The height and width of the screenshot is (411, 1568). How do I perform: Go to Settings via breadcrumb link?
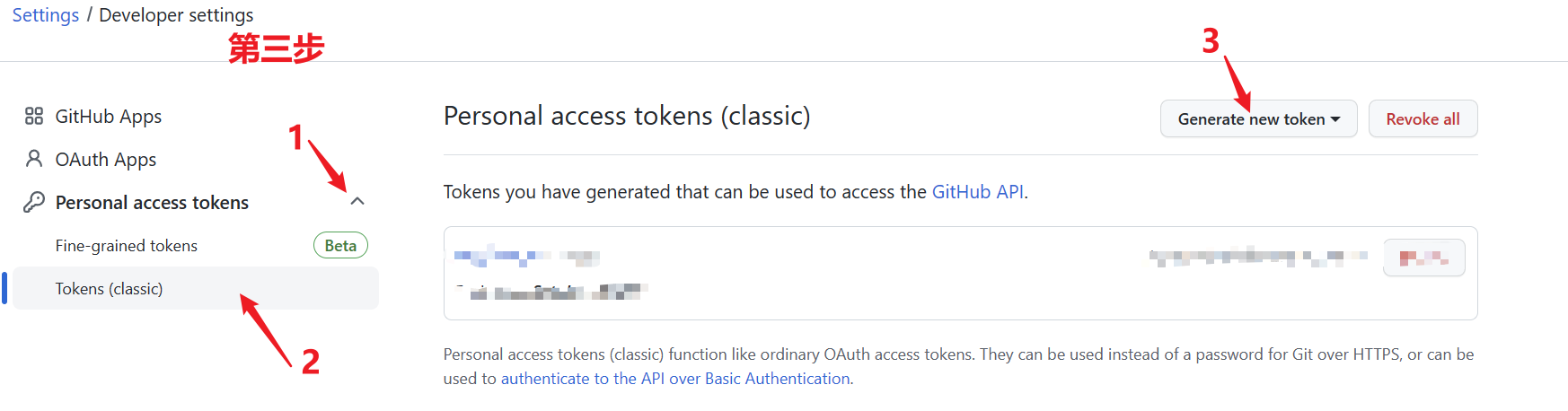(46, 15)
